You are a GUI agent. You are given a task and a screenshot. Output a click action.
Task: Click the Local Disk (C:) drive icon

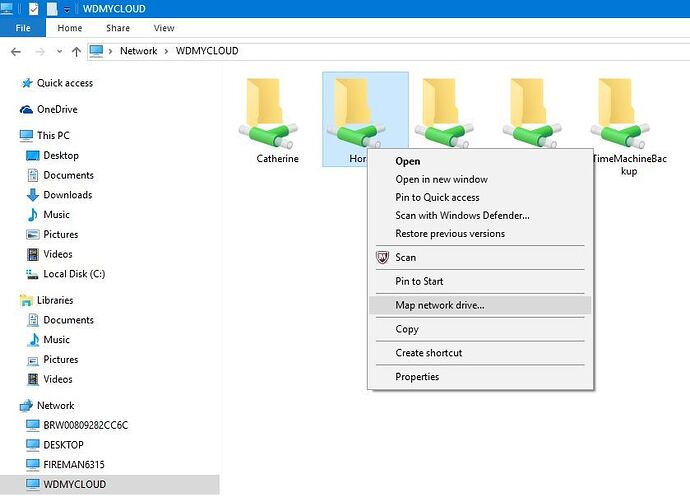pos(32,274)
